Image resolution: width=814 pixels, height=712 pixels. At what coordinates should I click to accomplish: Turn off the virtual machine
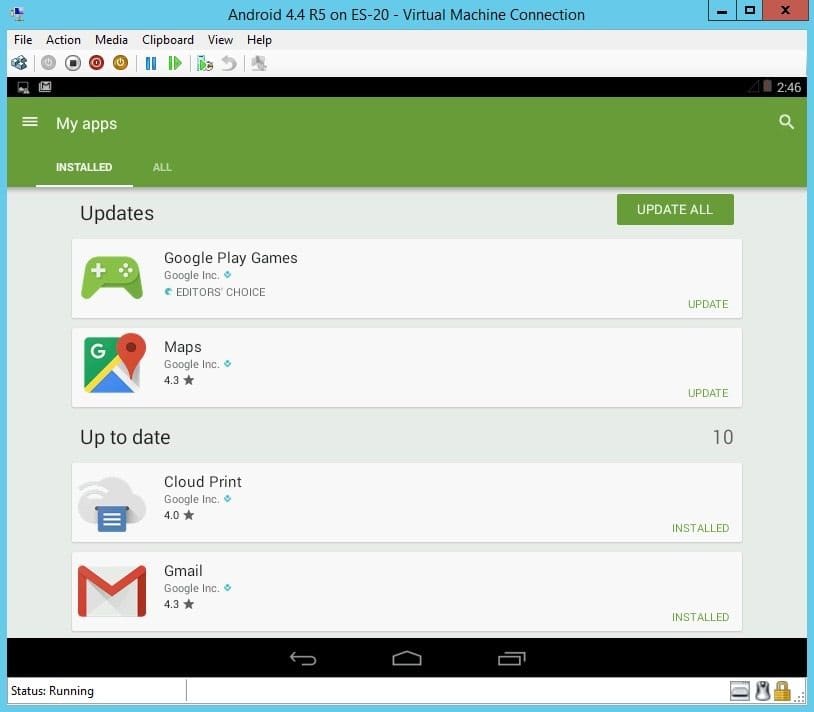click(x=73, y=63)
